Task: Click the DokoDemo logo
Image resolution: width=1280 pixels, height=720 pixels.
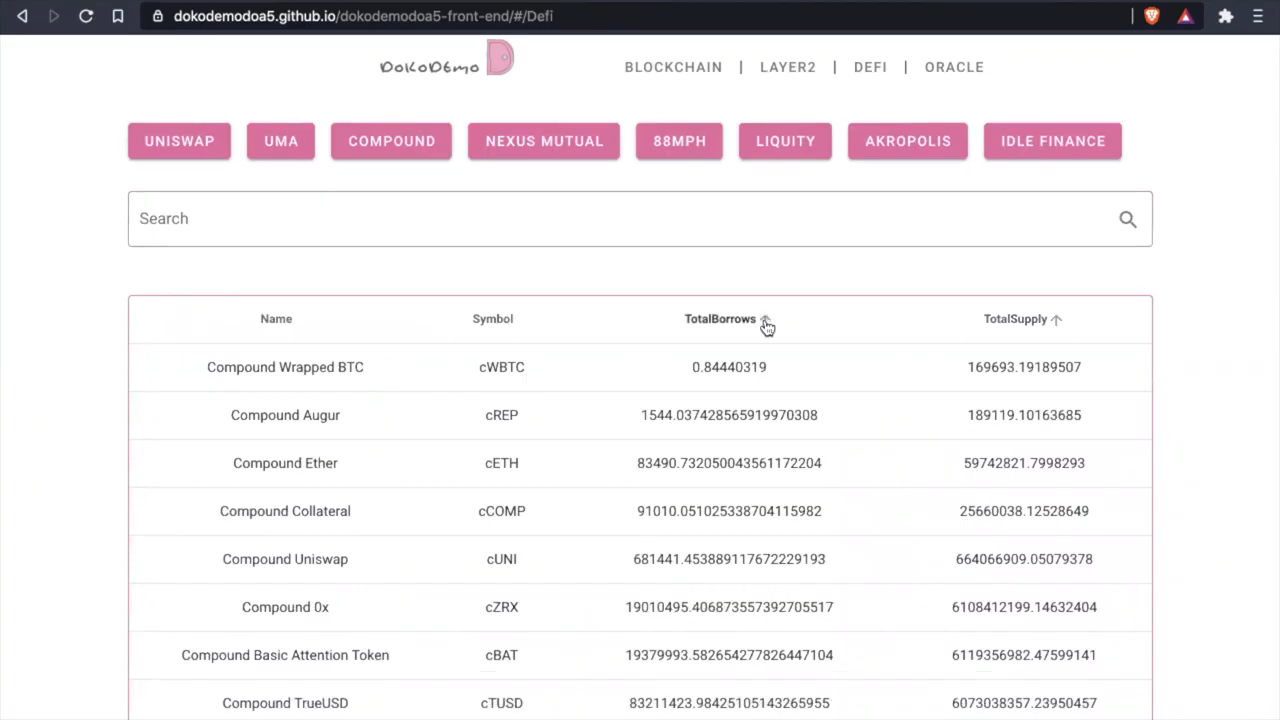Action: (447, 60)
